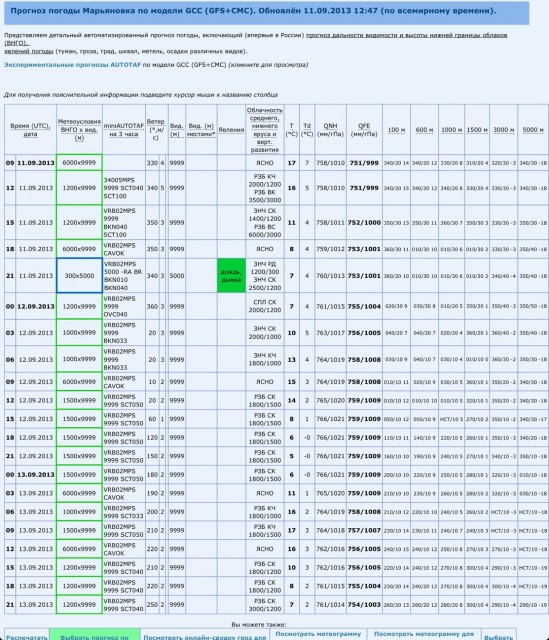Click QNH value '763/1017'
This screenshot has height=640, width=549.
[x=330, y=333]
